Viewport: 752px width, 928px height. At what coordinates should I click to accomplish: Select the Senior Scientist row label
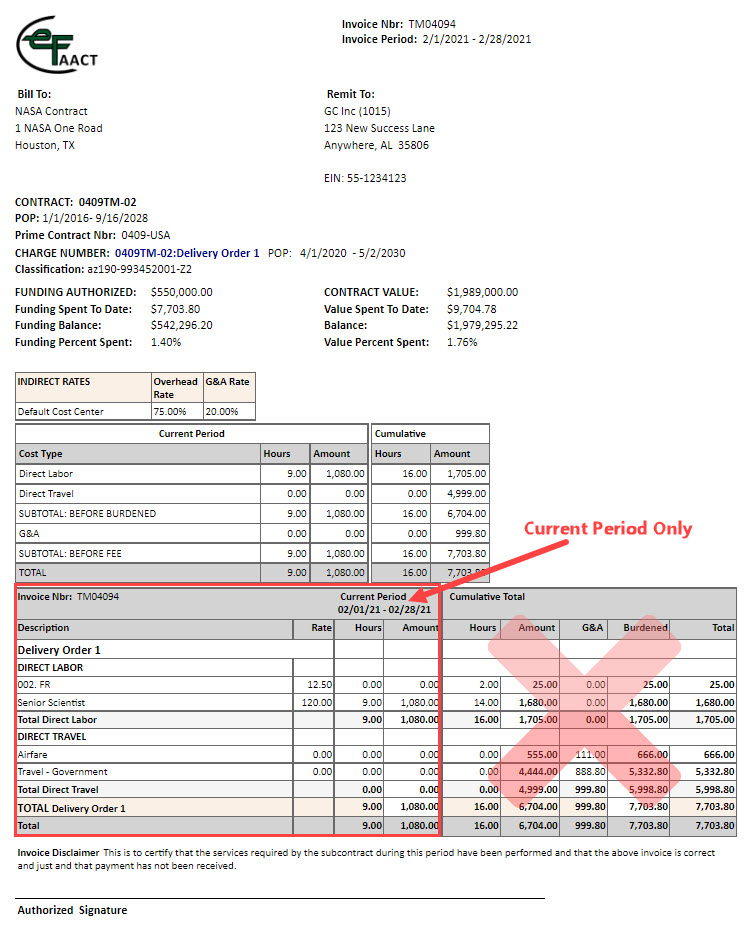coord(52,702)
